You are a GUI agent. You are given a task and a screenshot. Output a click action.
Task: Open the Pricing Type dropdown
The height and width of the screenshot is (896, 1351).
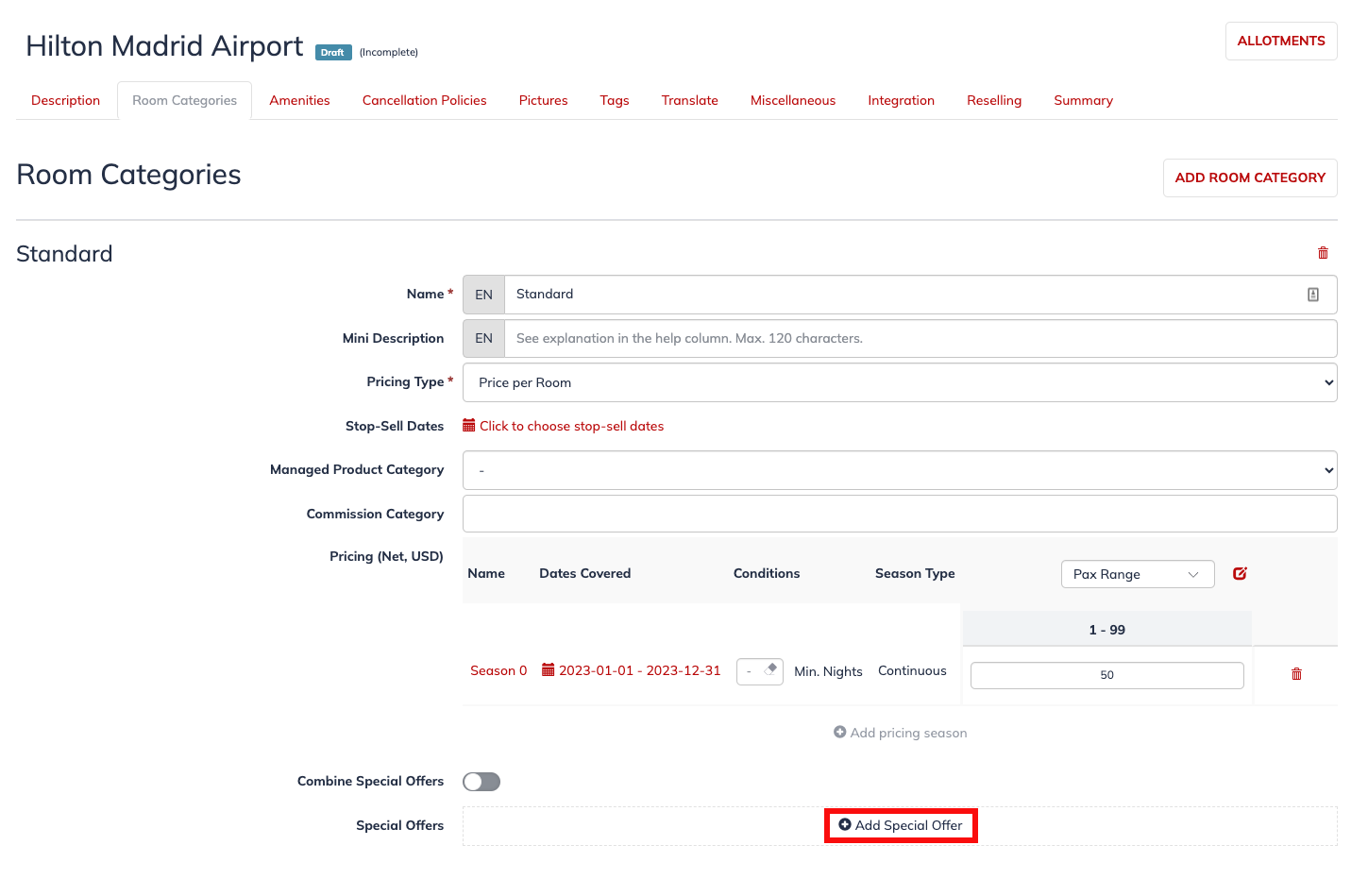point(900,382)
